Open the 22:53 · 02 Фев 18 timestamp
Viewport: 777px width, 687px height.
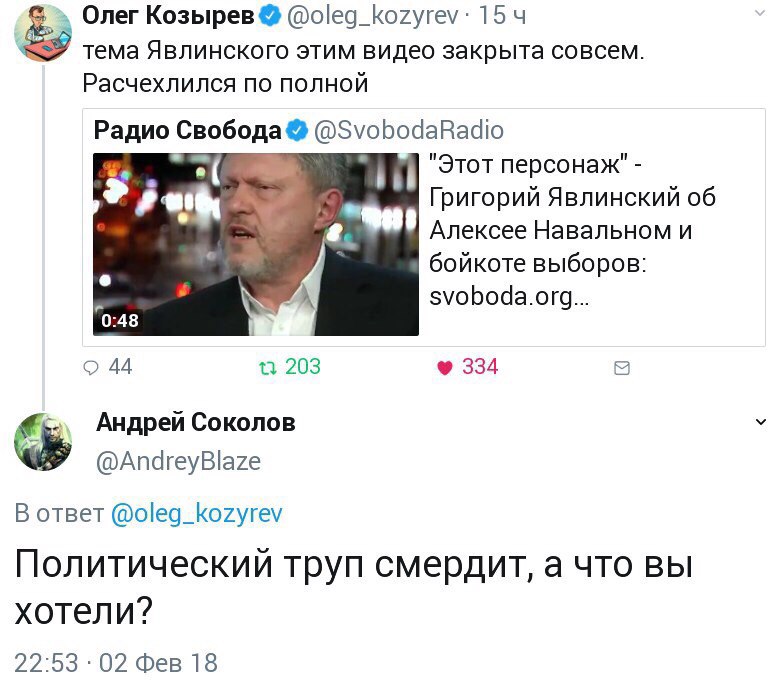pyautogui.click(x=116, y=663)
